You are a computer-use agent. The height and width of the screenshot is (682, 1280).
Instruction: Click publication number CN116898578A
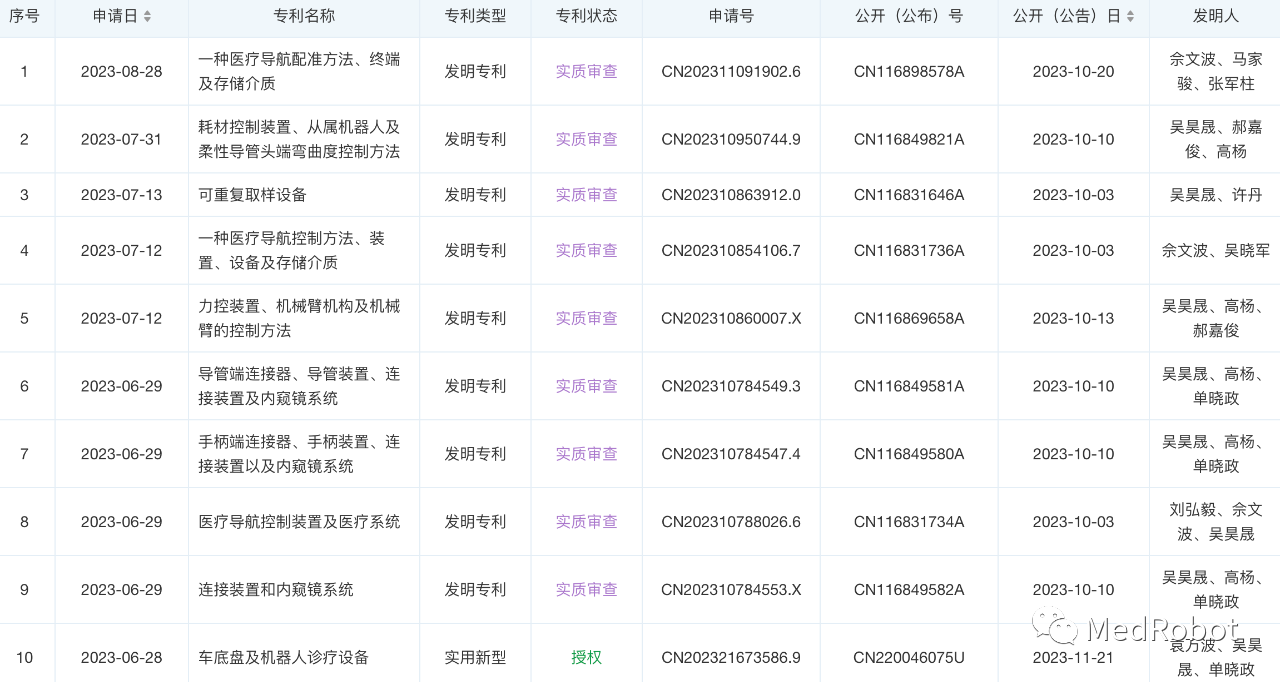[909, 71]
